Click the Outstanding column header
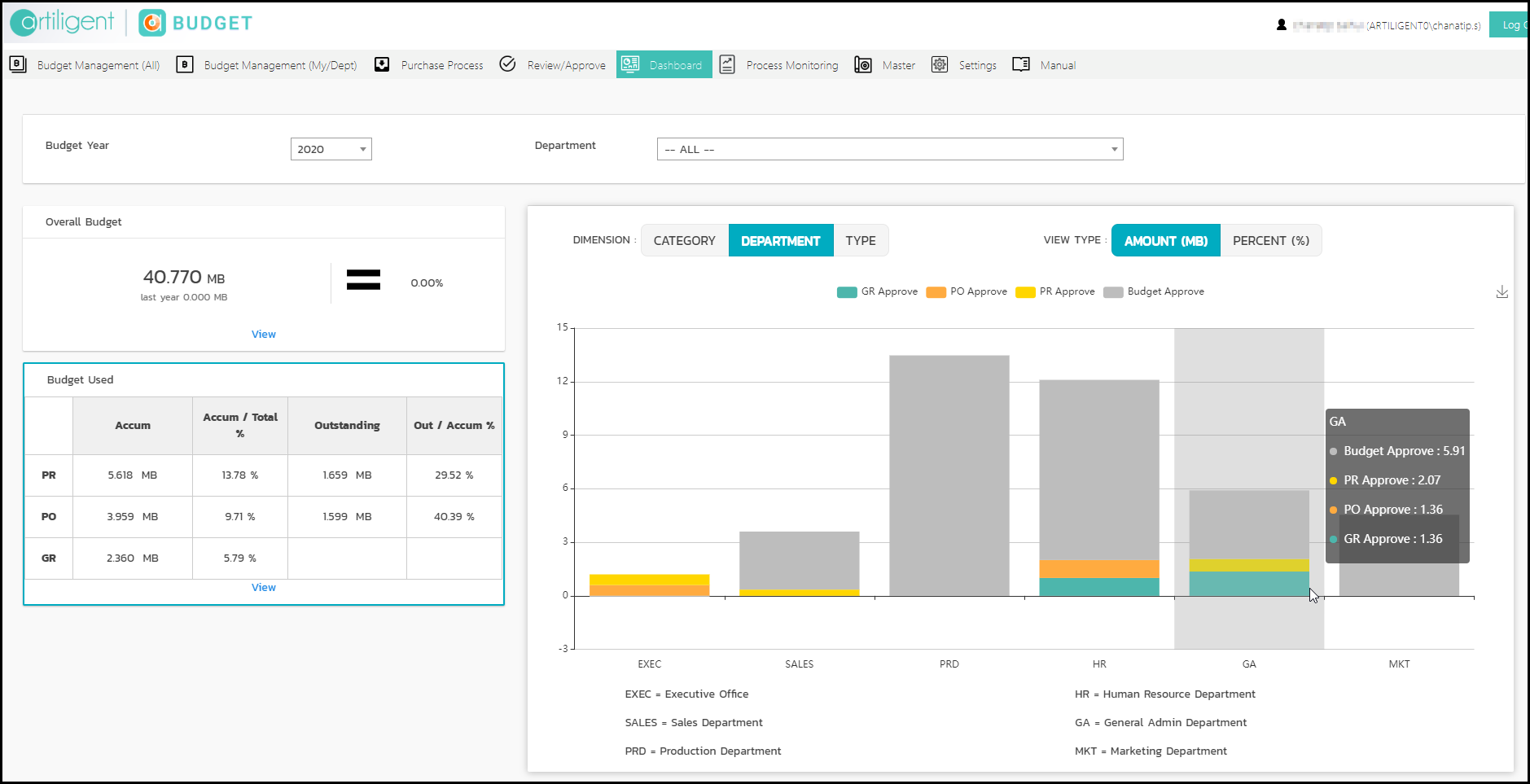 pos(347,425)
